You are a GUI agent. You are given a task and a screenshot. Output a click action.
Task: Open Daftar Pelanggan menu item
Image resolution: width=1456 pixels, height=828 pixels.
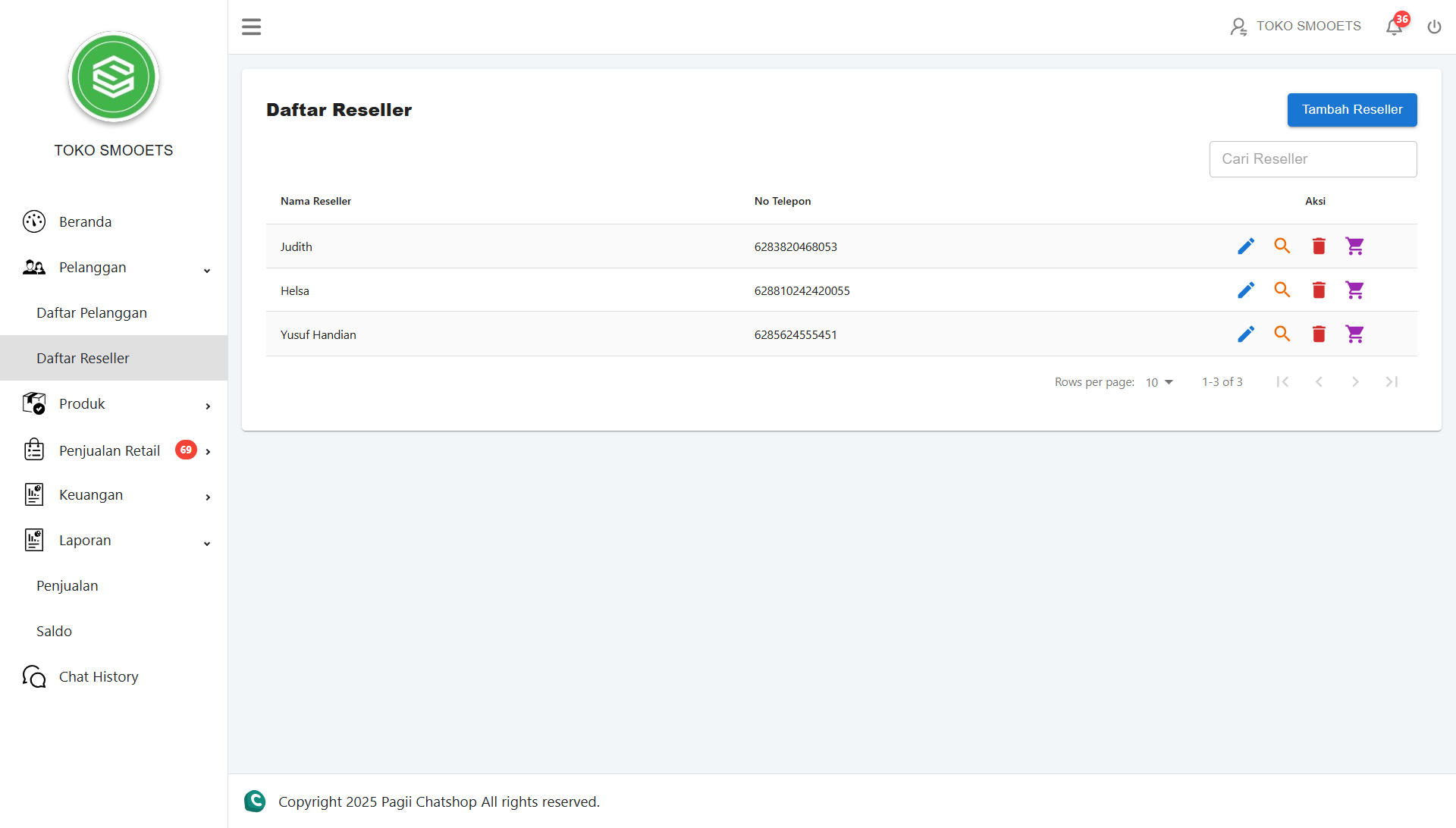coord(92,313)
